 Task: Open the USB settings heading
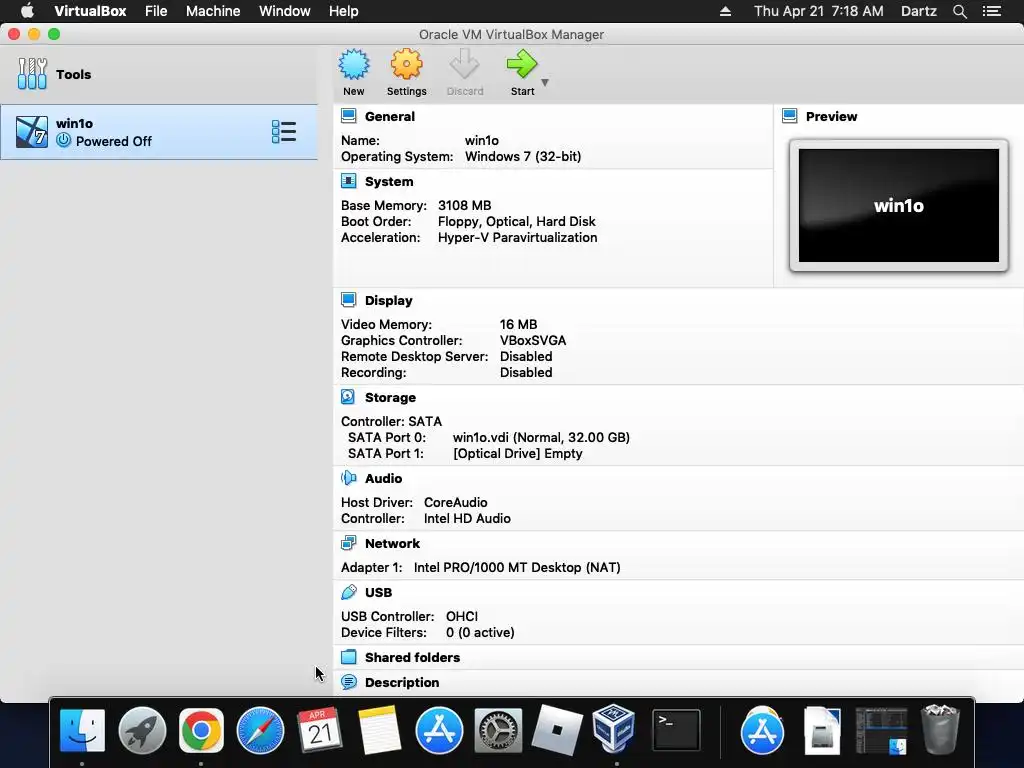(x=378, y=592)
